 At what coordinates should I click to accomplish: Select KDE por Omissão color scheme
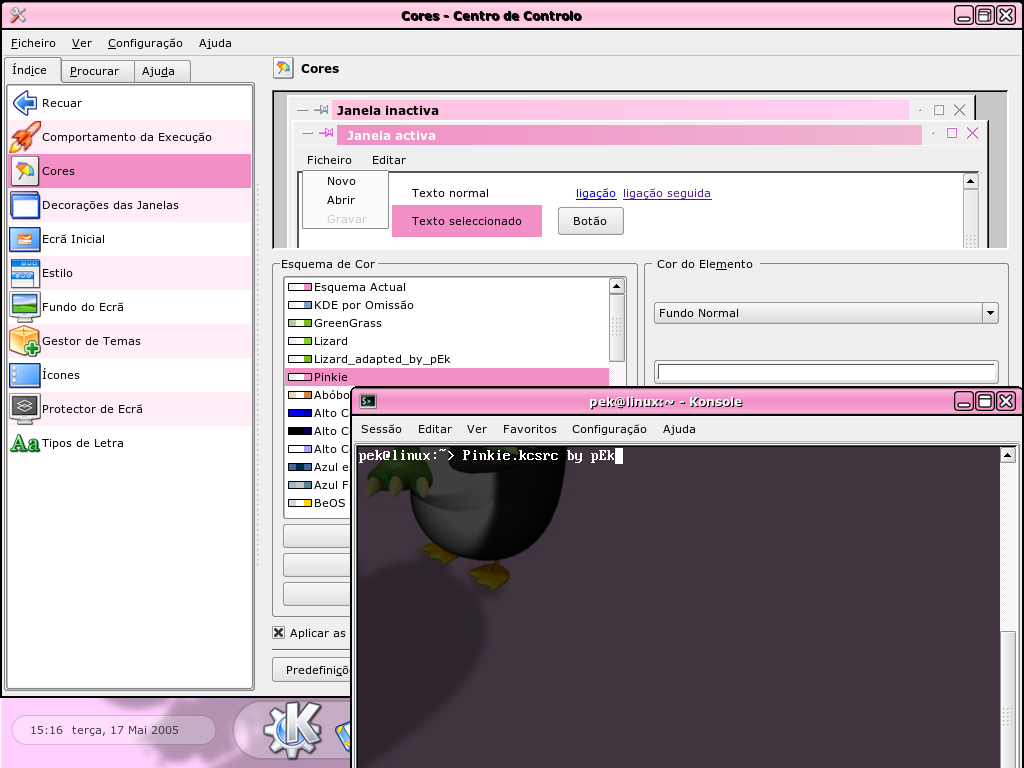click(447, 305)
